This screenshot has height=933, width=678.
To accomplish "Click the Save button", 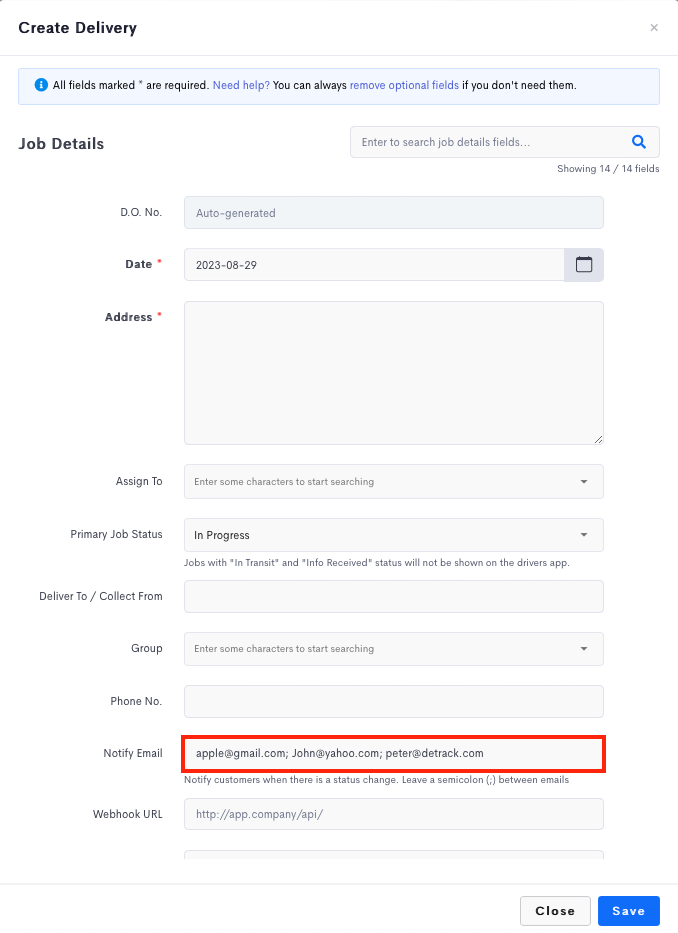I will click(x=629, y=911).
